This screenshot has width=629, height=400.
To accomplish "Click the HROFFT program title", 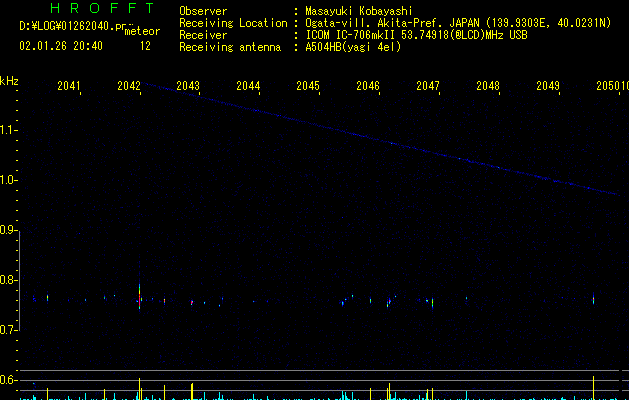I will click(x=102, y=8).
